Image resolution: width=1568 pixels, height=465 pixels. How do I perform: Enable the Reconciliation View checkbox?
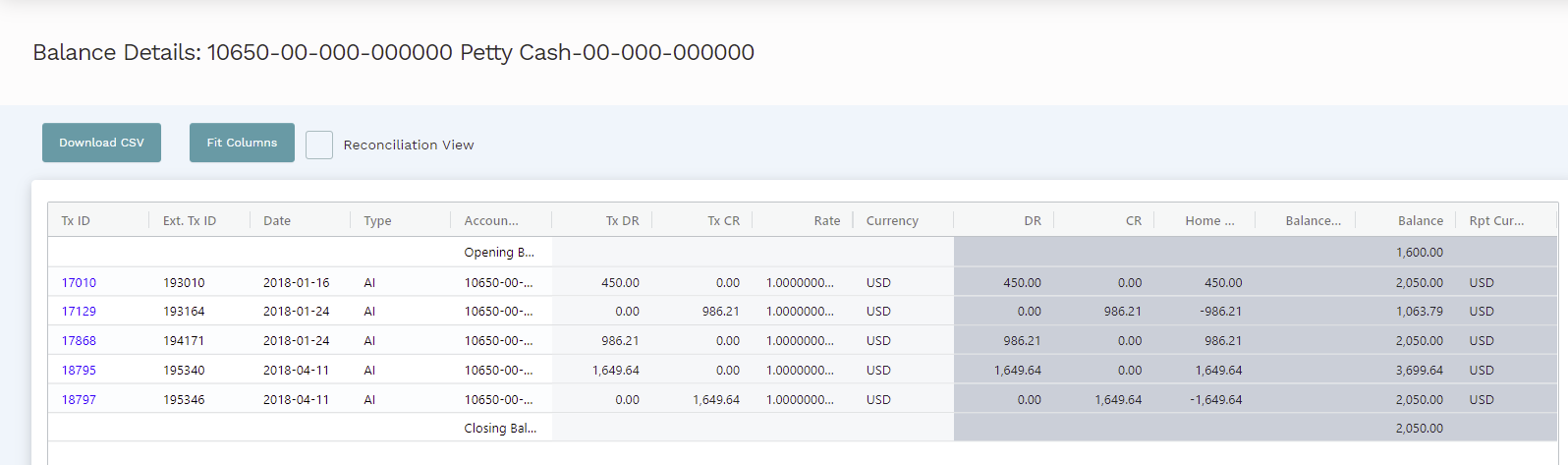[319, 145]
